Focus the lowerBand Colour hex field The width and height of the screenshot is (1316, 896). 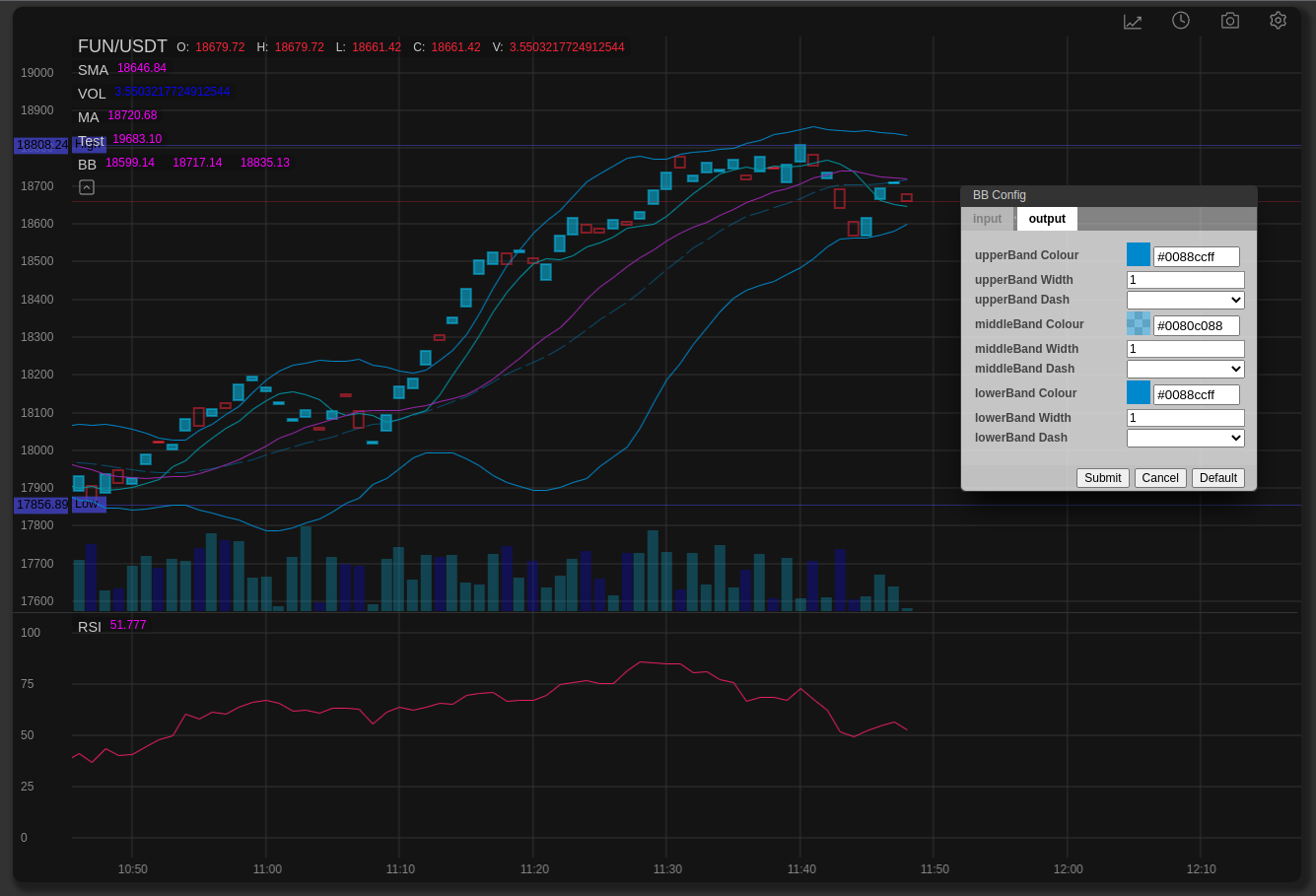[1197, 395]
